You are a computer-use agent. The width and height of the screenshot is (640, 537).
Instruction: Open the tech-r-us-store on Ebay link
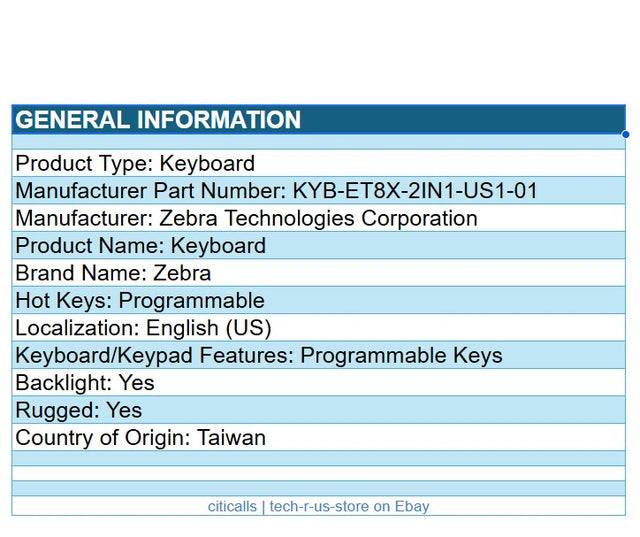click(x=349, y=507)
